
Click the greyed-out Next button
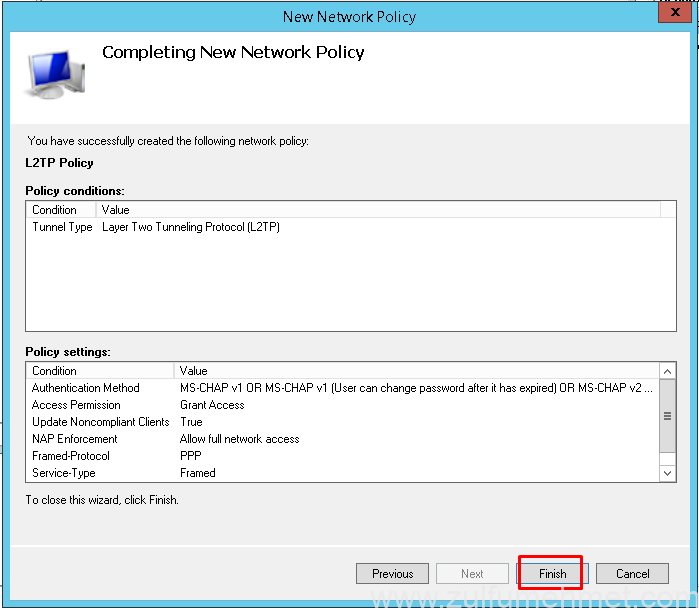tap(472, 573)
